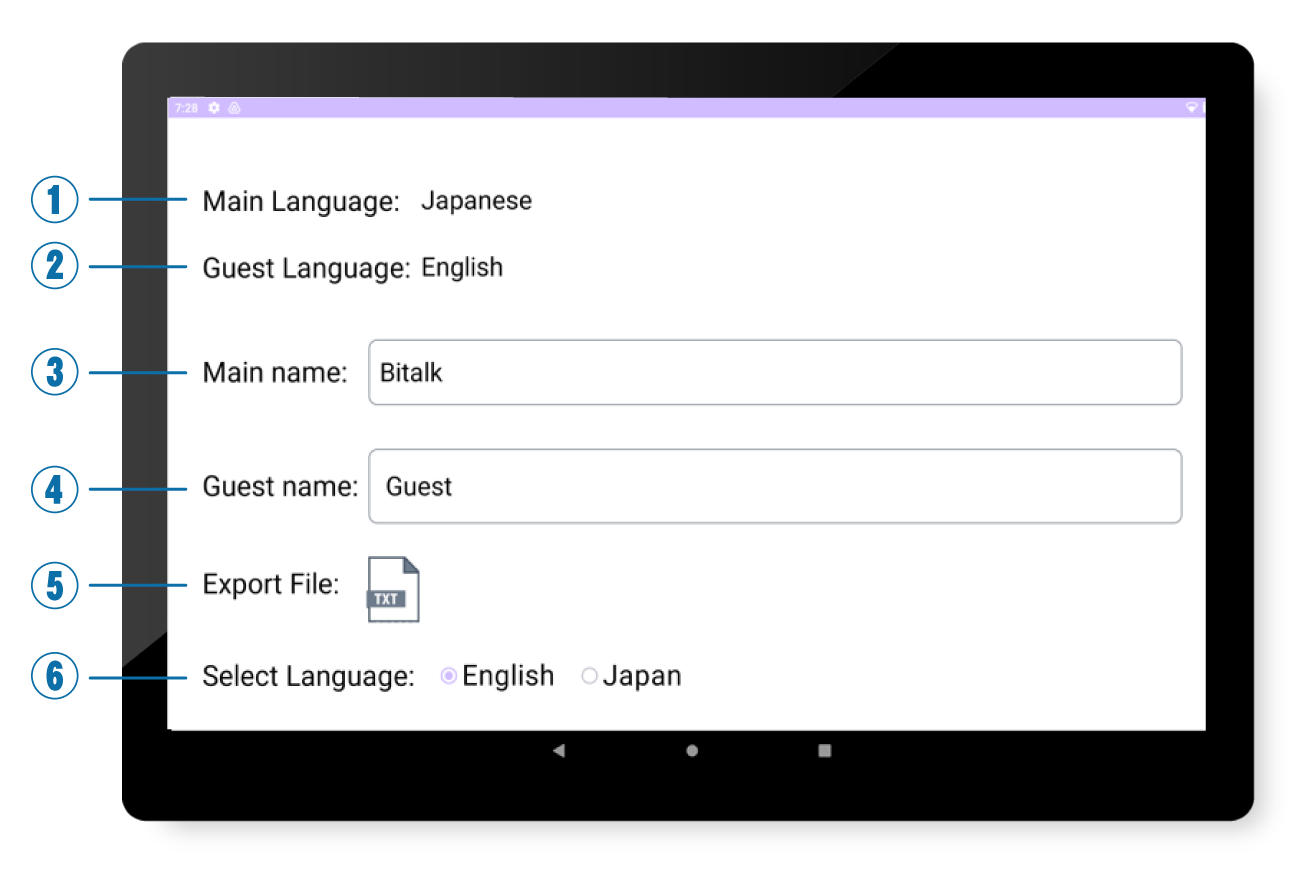Screen dimensions: 1306x877
Task: Click the Main name field containing Bitalk
Action: [775, 372]
